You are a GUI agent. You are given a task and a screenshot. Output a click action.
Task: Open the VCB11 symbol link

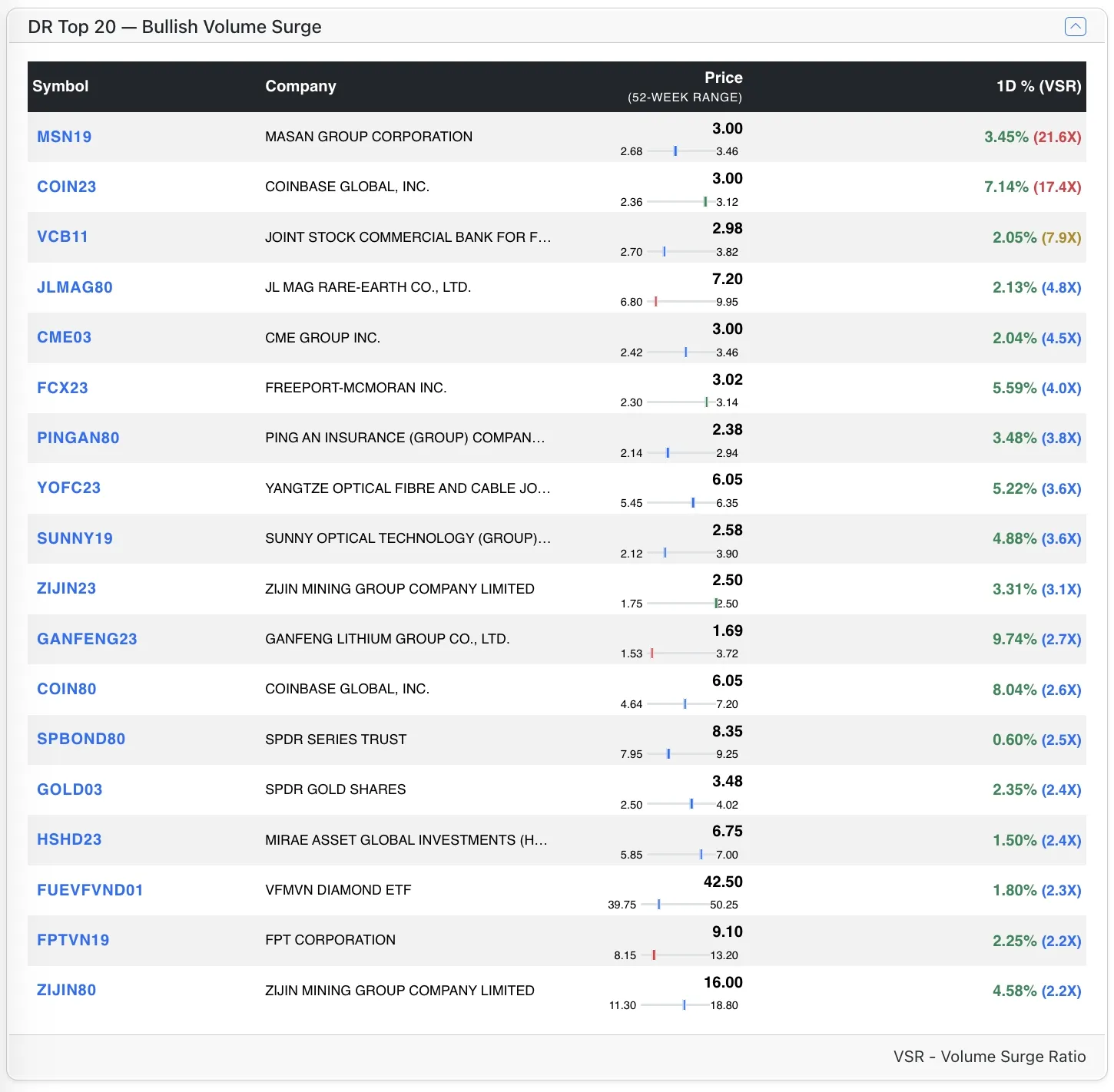point(62,237)
